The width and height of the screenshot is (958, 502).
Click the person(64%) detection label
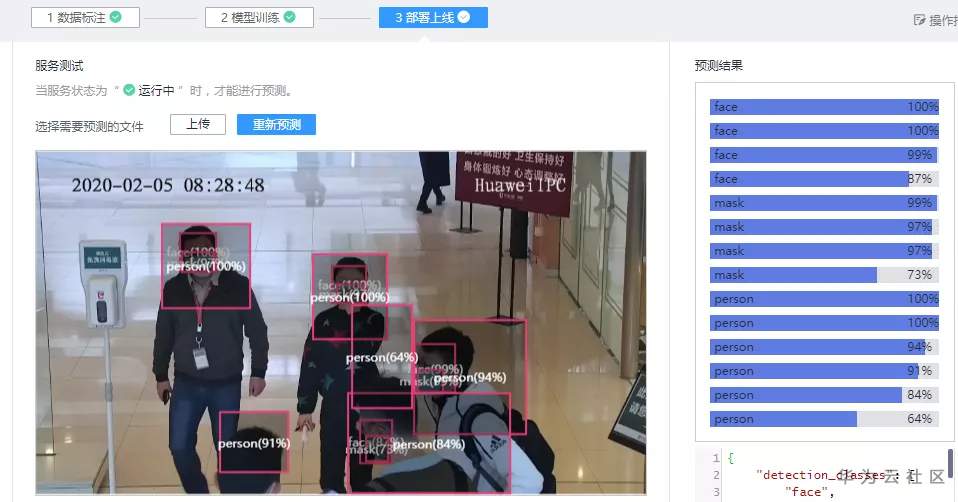click(x=382, y=357)
